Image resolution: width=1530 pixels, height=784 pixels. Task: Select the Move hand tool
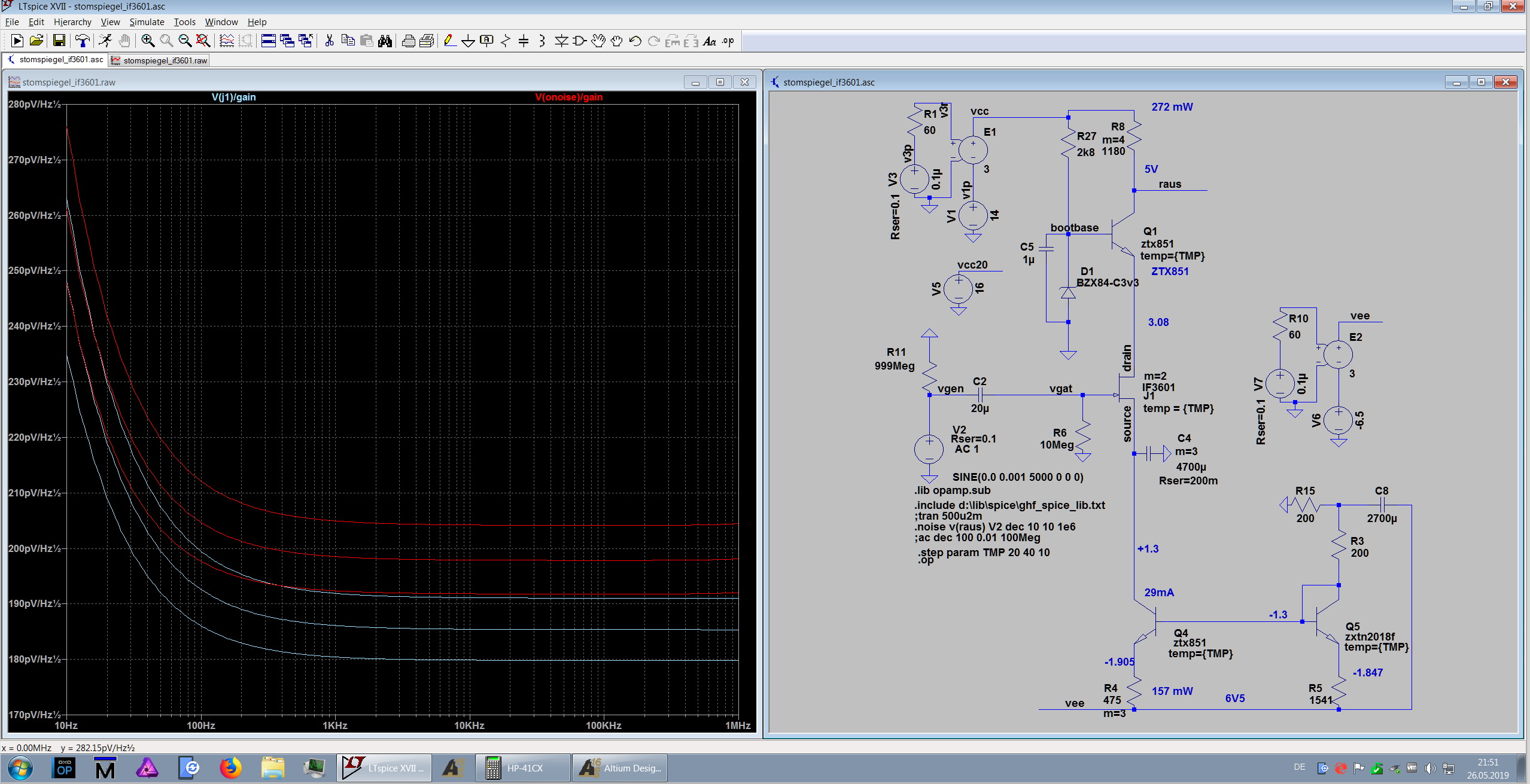tap(598, 41)
